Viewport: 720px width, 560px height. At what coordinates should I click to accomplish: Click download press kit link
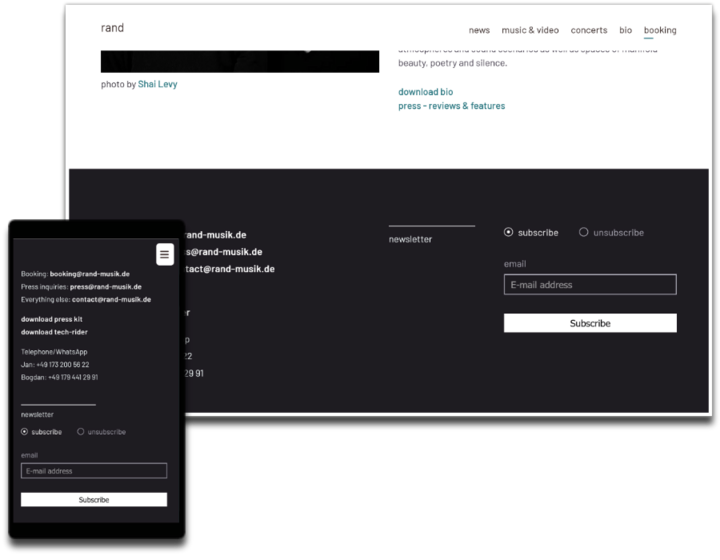52,319
